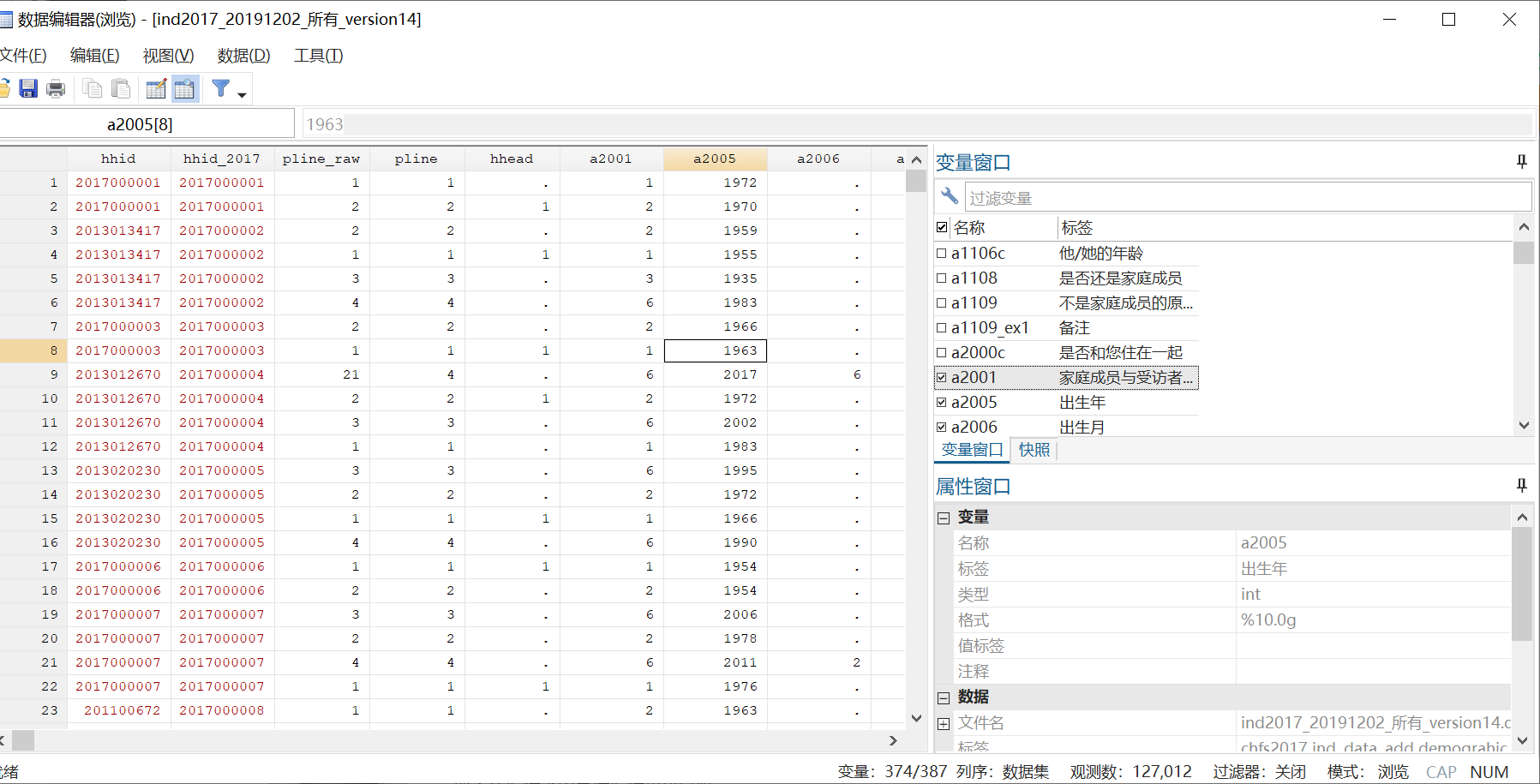The height and width of the screenshot is (784, 1540).
Task: Open the 数据(D) menu
Action: (x=243, y=55)
